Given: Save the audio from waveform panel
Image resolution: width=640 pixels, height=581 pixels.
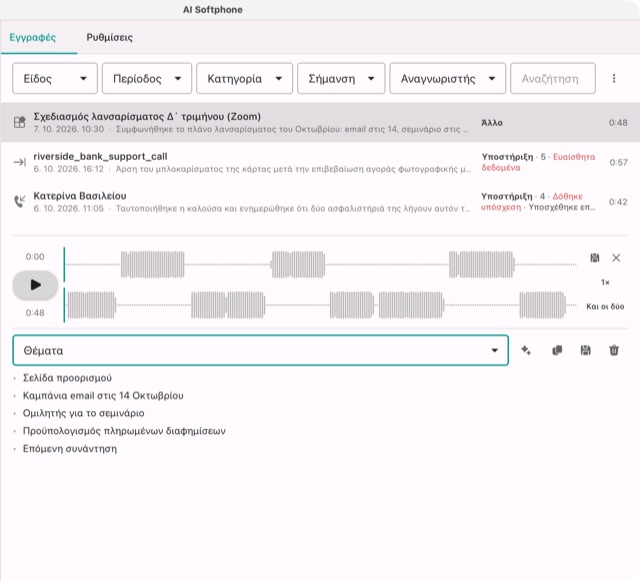Looking at the screenshot, I should (x=595, y=258).
